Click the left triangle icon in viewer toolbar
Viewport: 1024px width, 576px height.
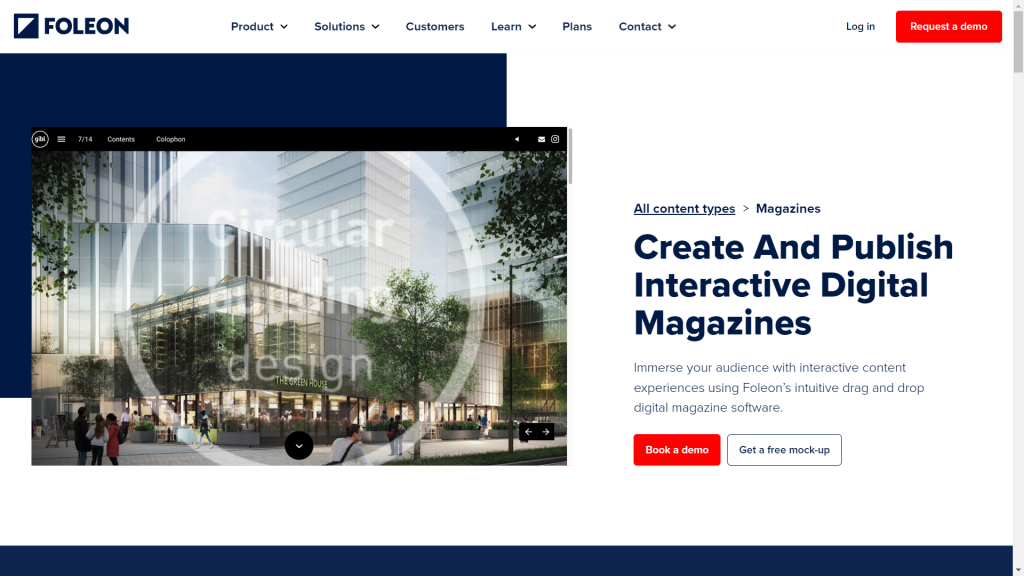coord(517,139)
